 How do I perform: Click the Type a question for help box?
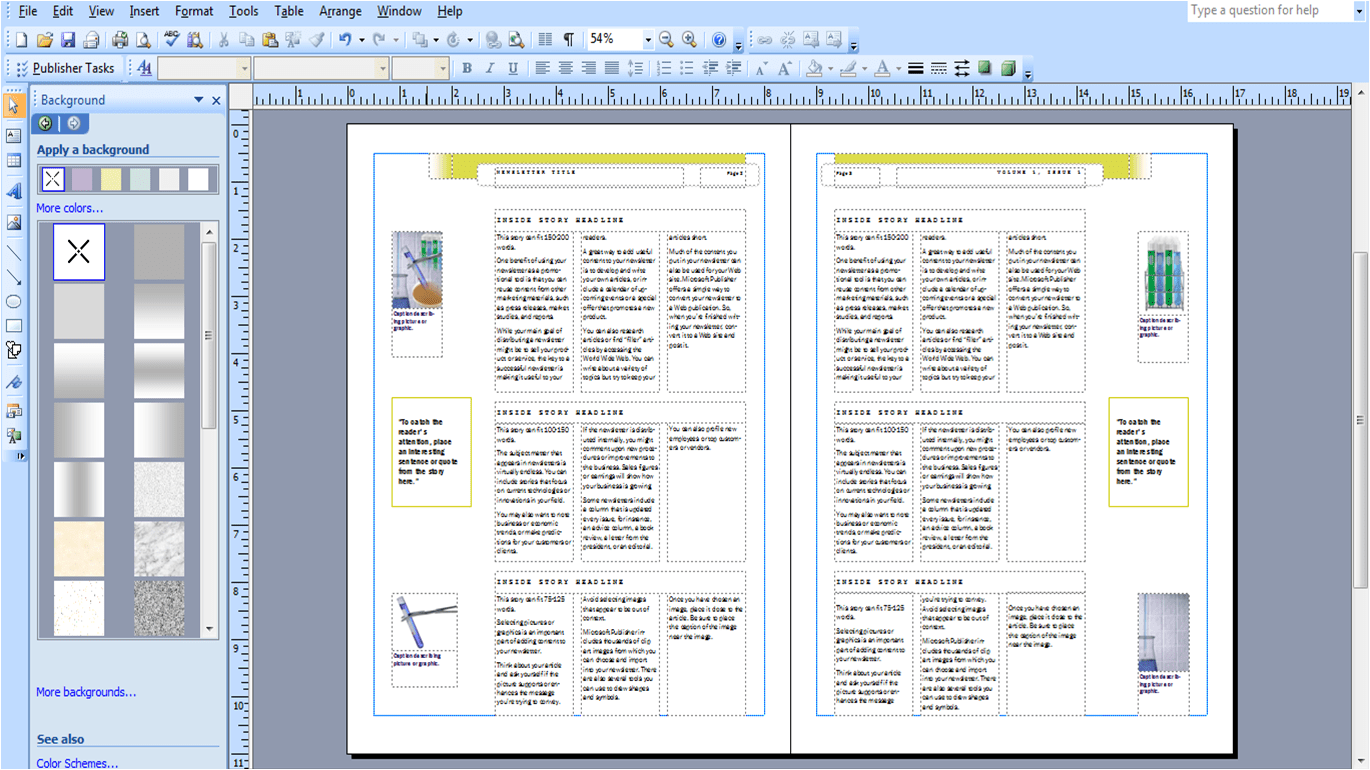tap(1268, 10)
